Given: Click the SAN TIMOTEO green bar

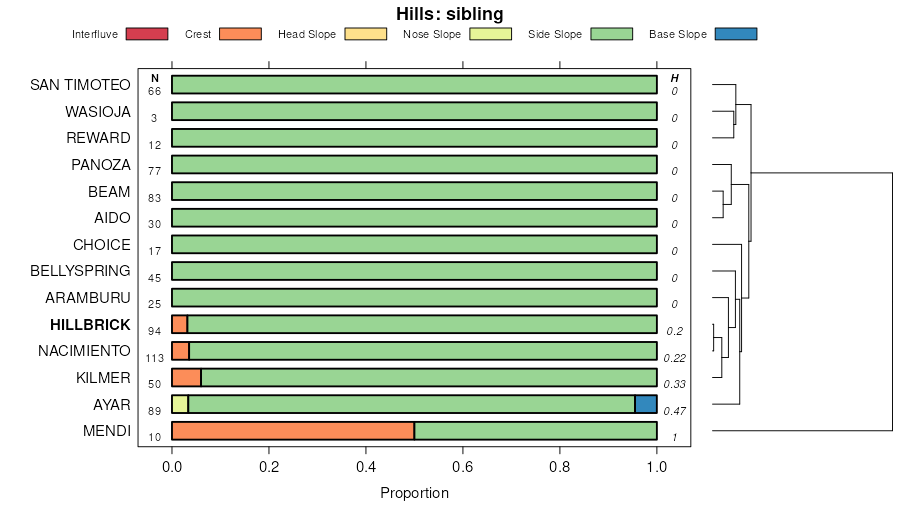Looking at the screenshot, I should point(414,84).
